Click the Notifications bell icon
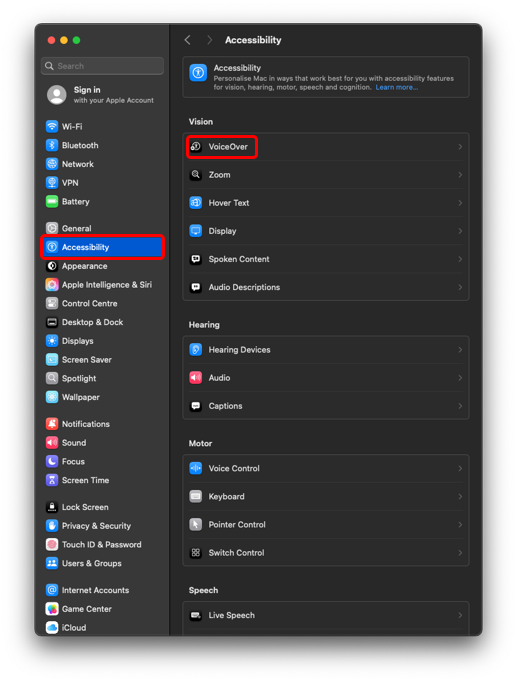The image size is (517, 682). click(x=52, y=424)
